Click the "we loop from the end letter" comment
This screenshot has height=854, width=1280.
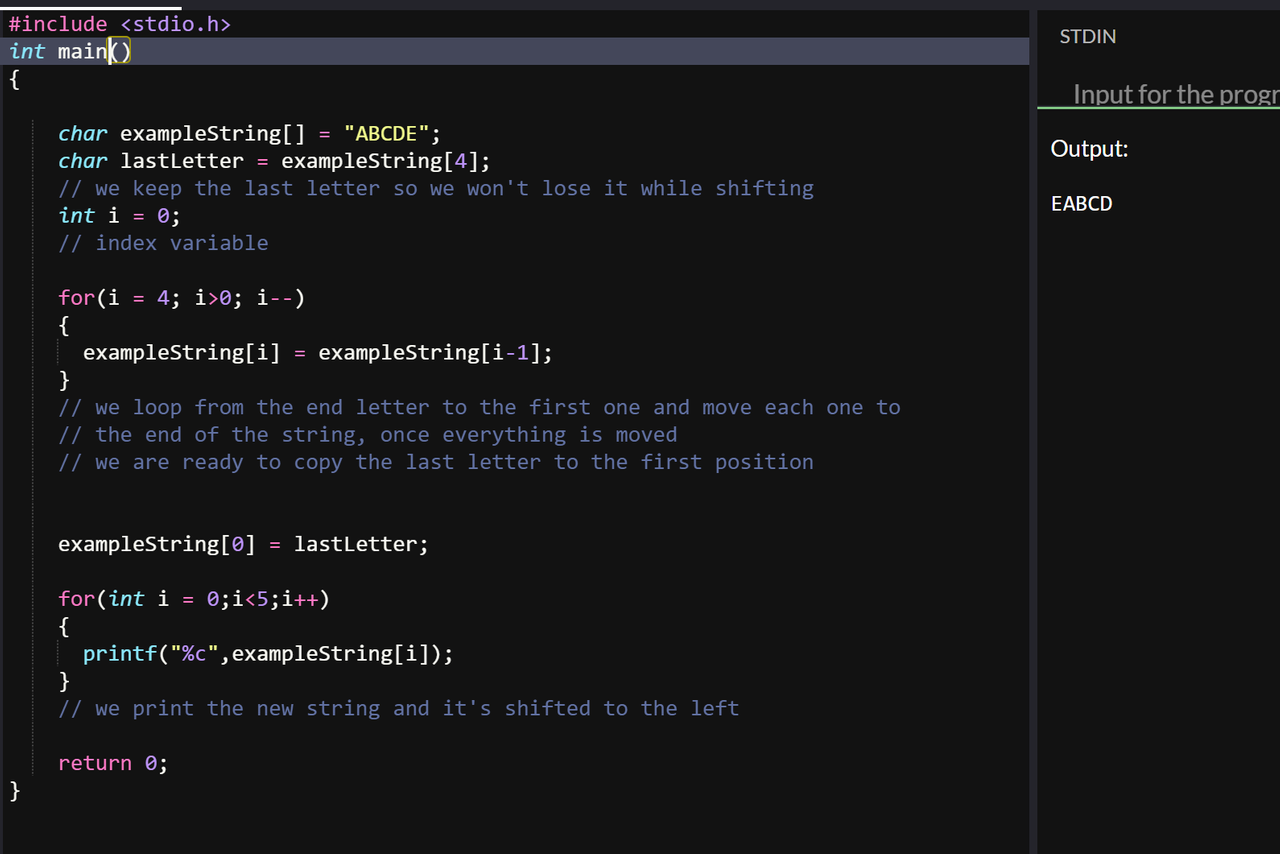pyautogui.click(x=479, y=407)
